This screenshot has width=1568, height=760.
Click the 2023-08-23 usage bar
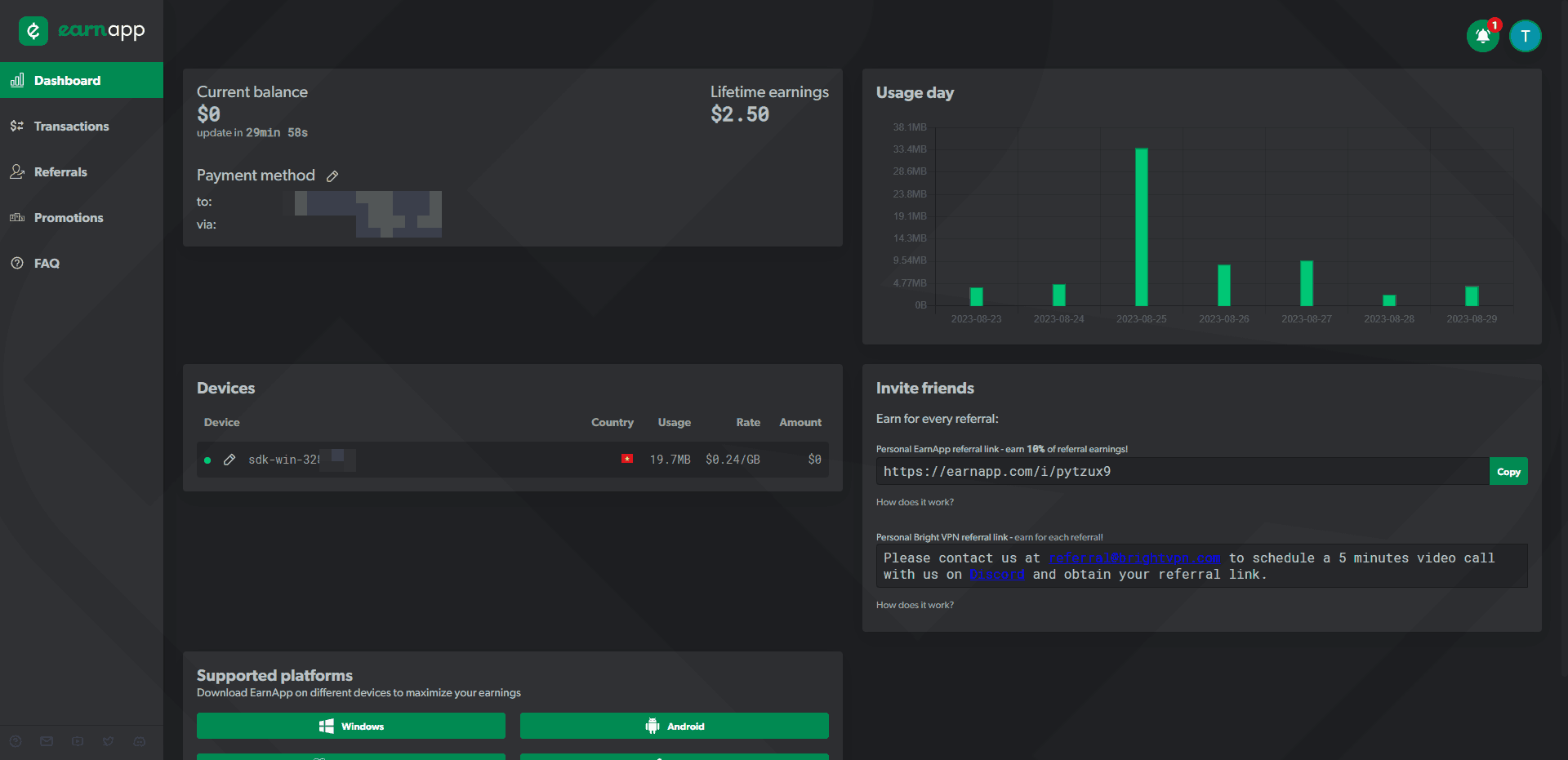(x=976, y=297)
